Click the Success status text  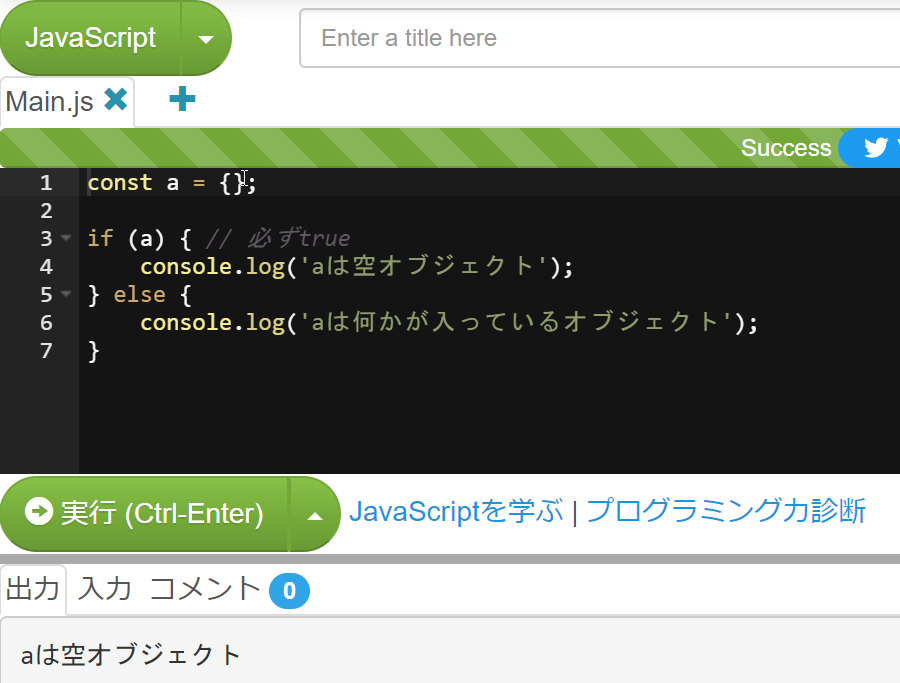point(786,148)
